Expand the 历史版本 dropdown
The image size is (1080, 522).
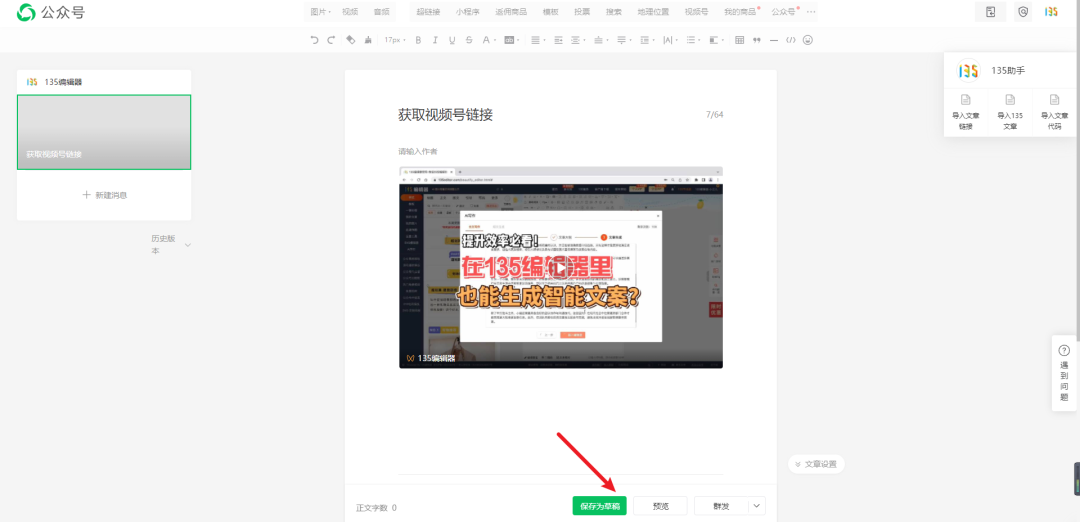click(x=171, y=244)
